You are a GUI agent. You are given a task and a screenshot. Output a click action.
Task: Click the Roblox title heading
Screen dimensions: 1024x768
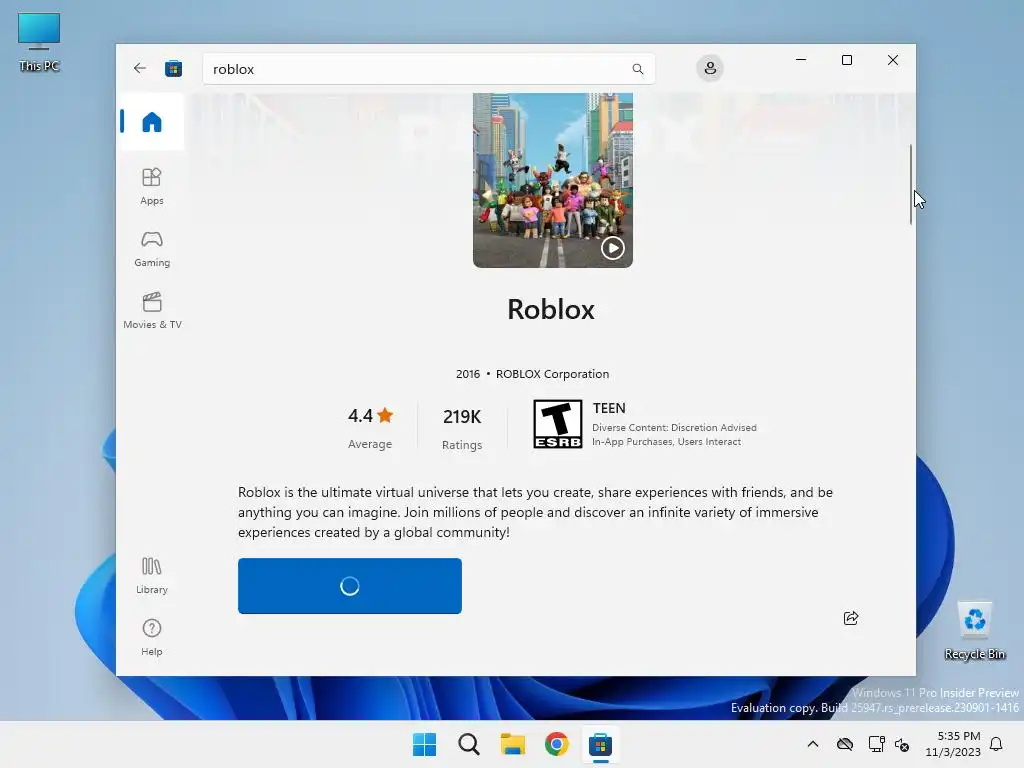pos(551,309)
